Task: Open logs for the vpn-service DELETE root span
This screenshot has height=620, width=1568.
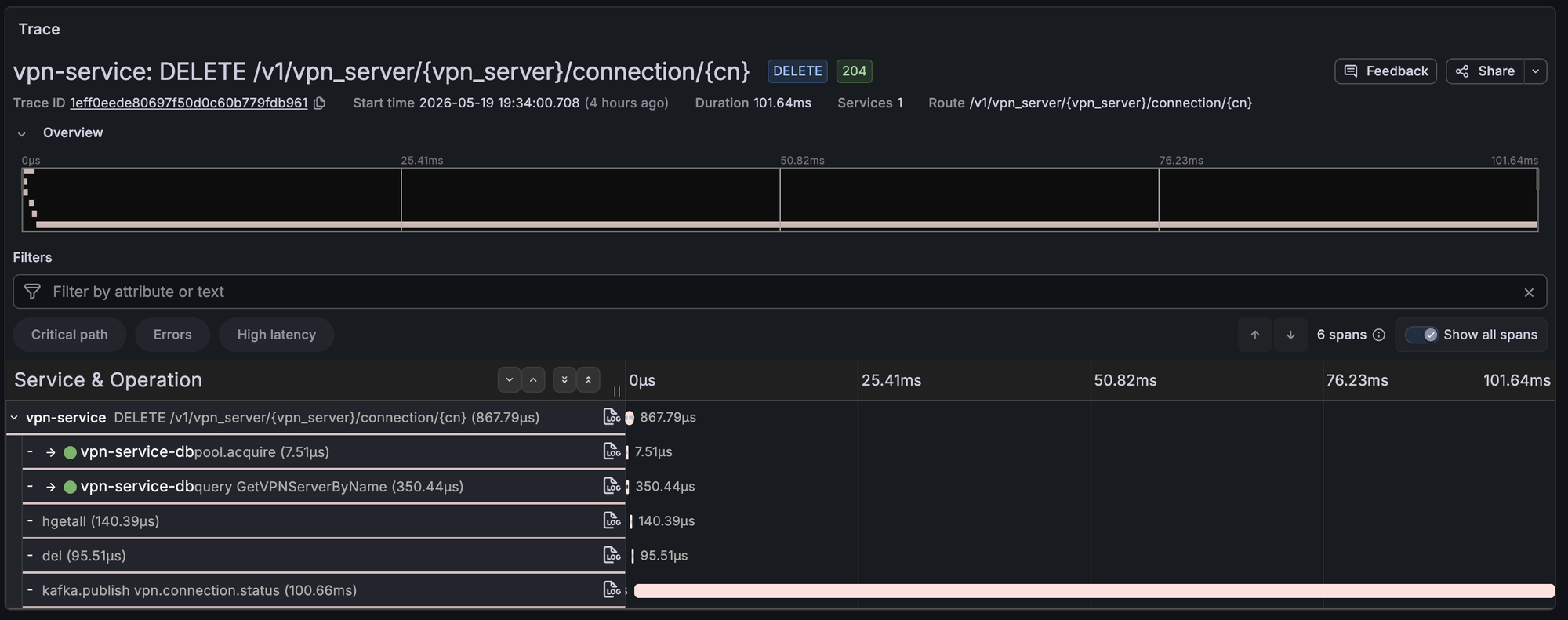Action: tap(612, 417)
